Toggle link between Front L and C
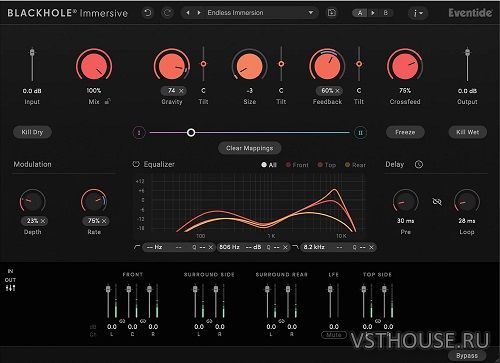Image resolution: width=500 pixels, height=363 pixels. coord(122,321)
